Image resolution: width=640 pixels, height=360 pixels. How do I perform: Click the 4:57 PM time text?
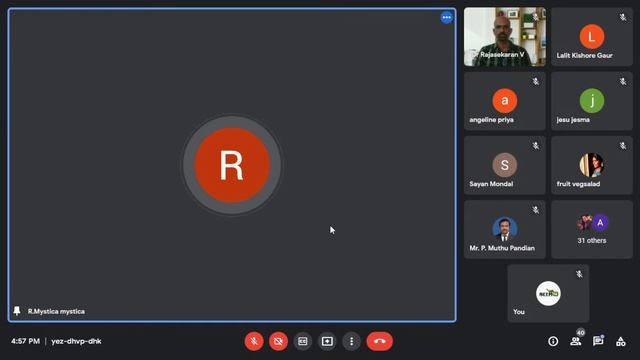coord(25,341)
